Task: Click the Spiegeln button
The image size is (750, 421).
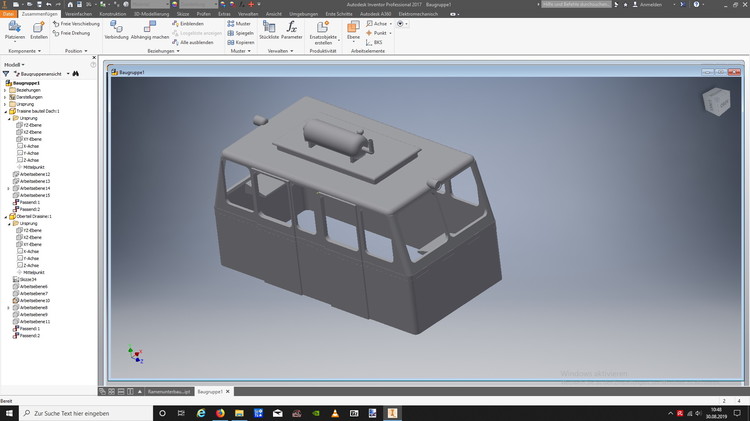Action: (238, 32)
